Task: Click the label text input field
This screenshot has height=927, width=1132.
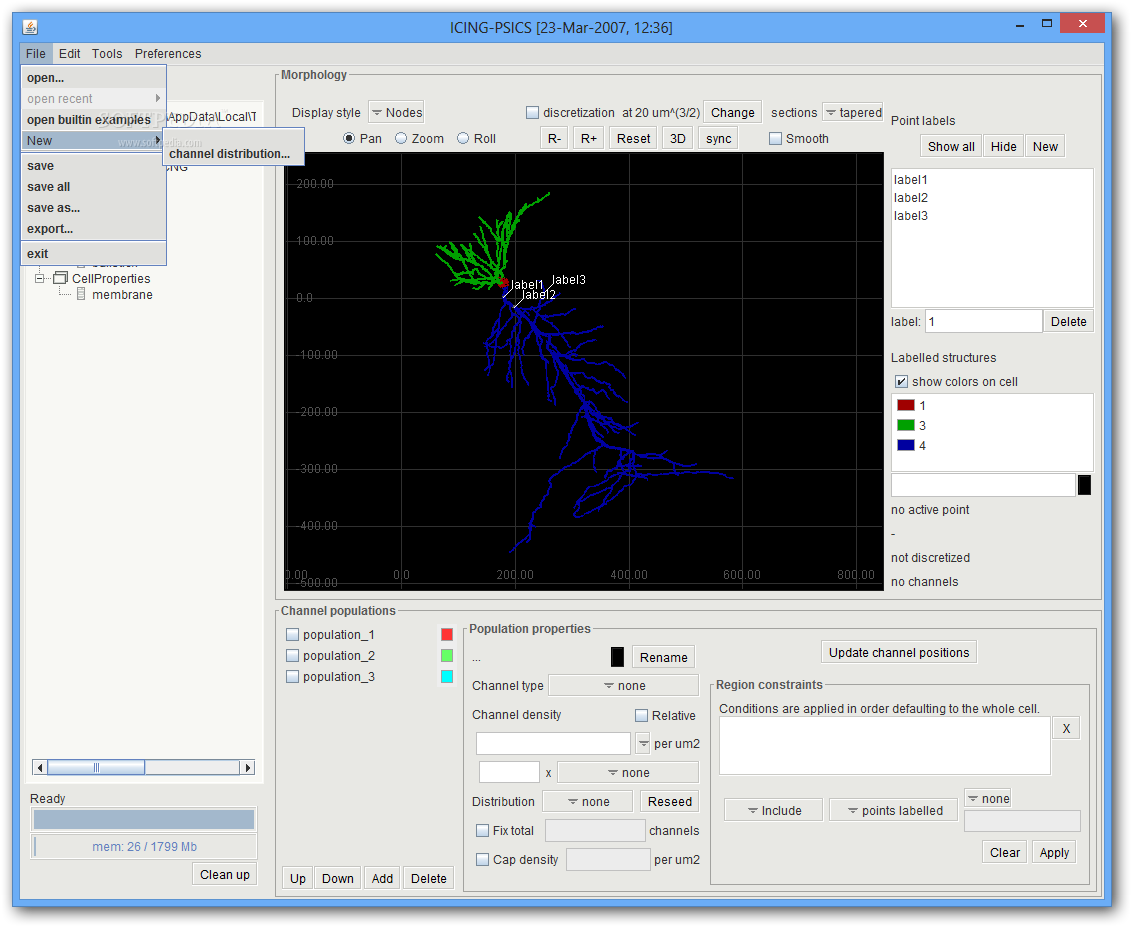Action: [x=983, y=322]
